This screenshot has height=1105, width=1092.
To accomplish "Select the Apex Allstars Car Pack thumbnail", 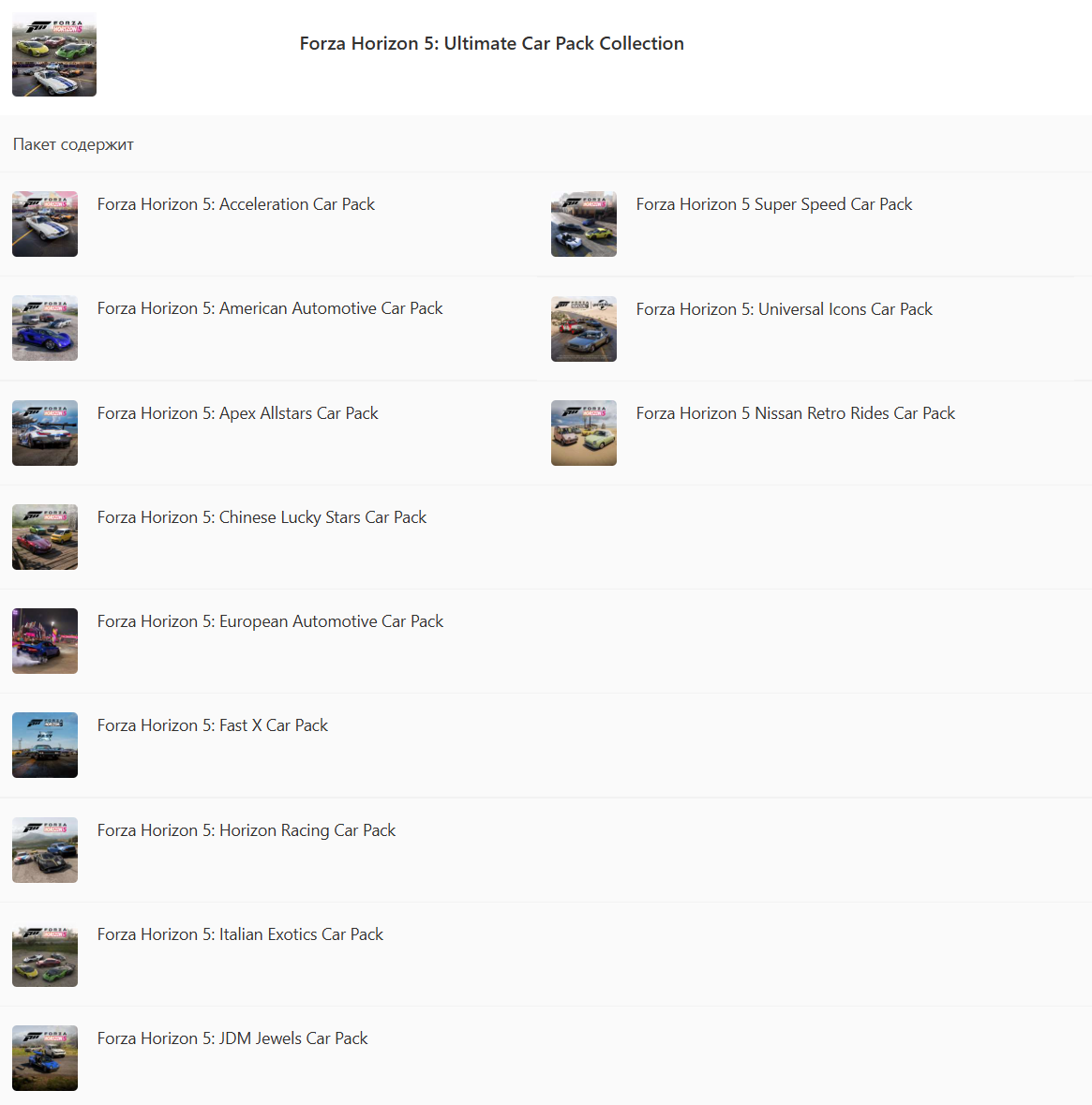I will [x=45, y=433].
